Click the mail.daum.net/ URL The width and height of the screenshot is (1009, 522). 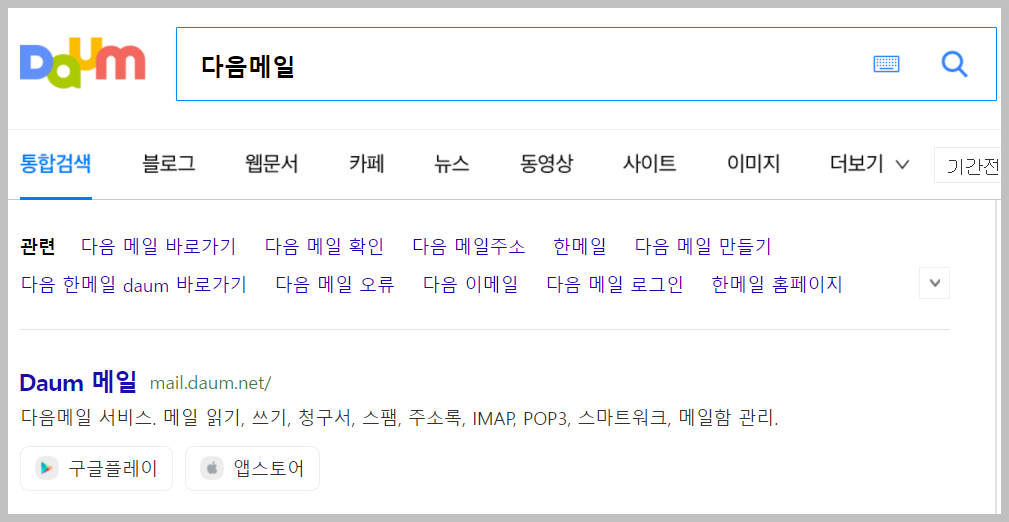[210, 383]
